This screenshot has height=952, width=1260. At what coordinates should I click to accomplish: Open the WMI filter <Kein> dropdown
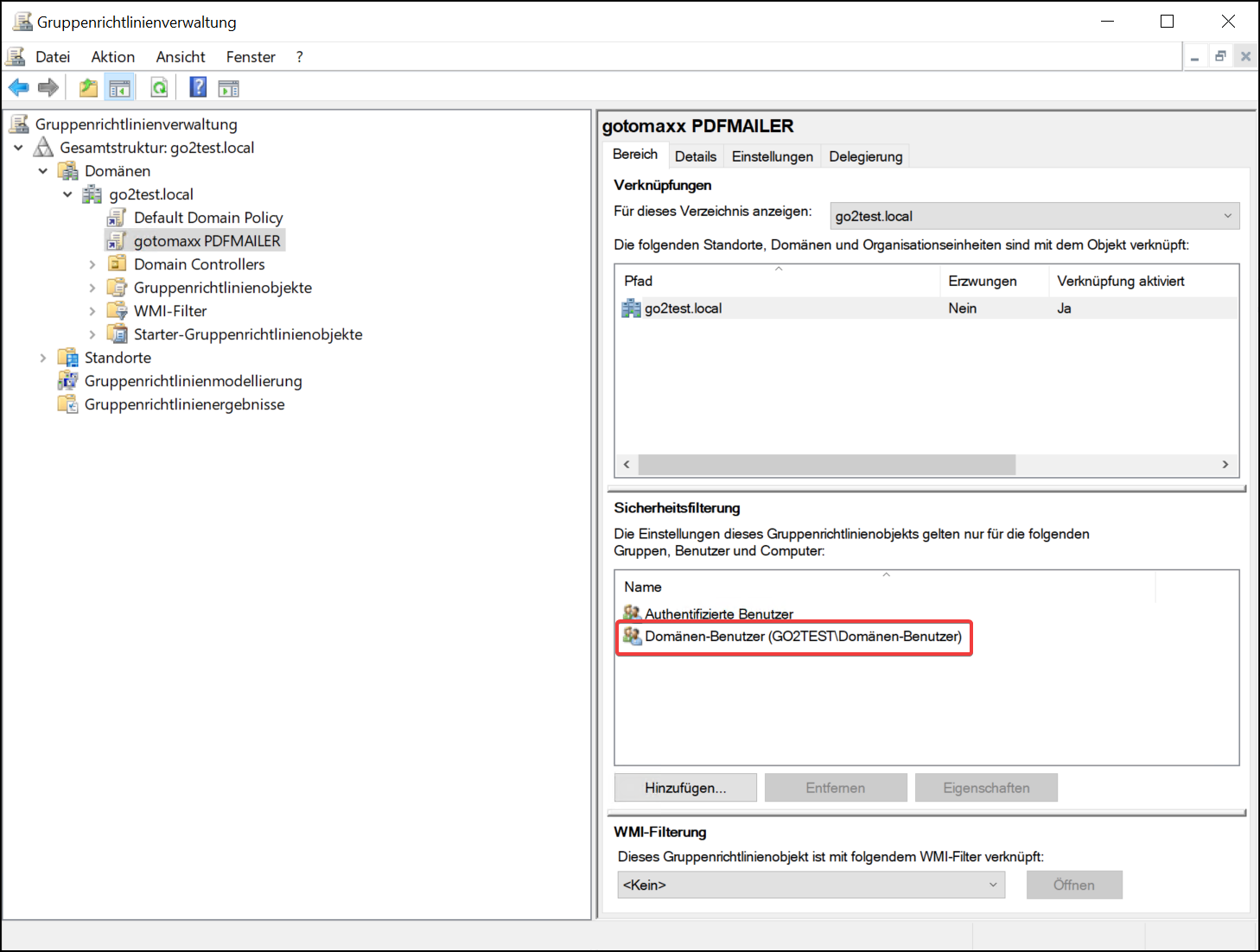(x=811, y=885)
